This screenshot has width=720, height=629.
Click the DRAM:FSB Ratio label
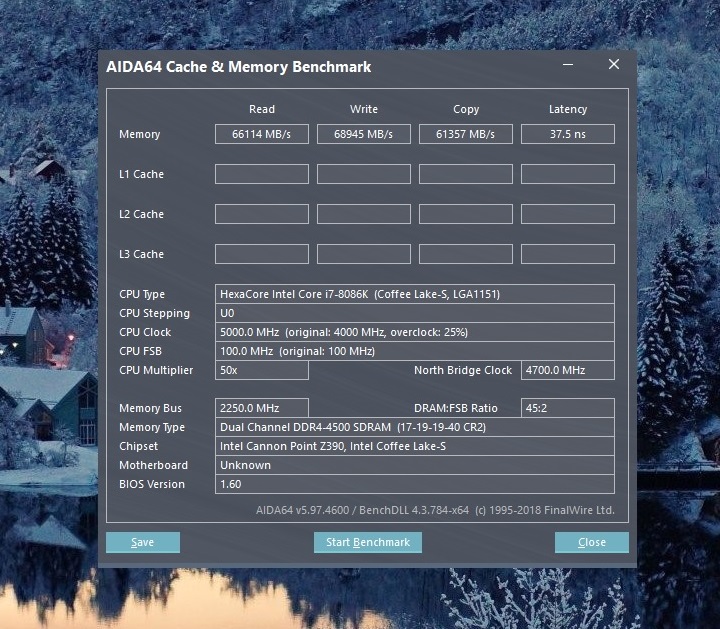(x=456, y=408)
